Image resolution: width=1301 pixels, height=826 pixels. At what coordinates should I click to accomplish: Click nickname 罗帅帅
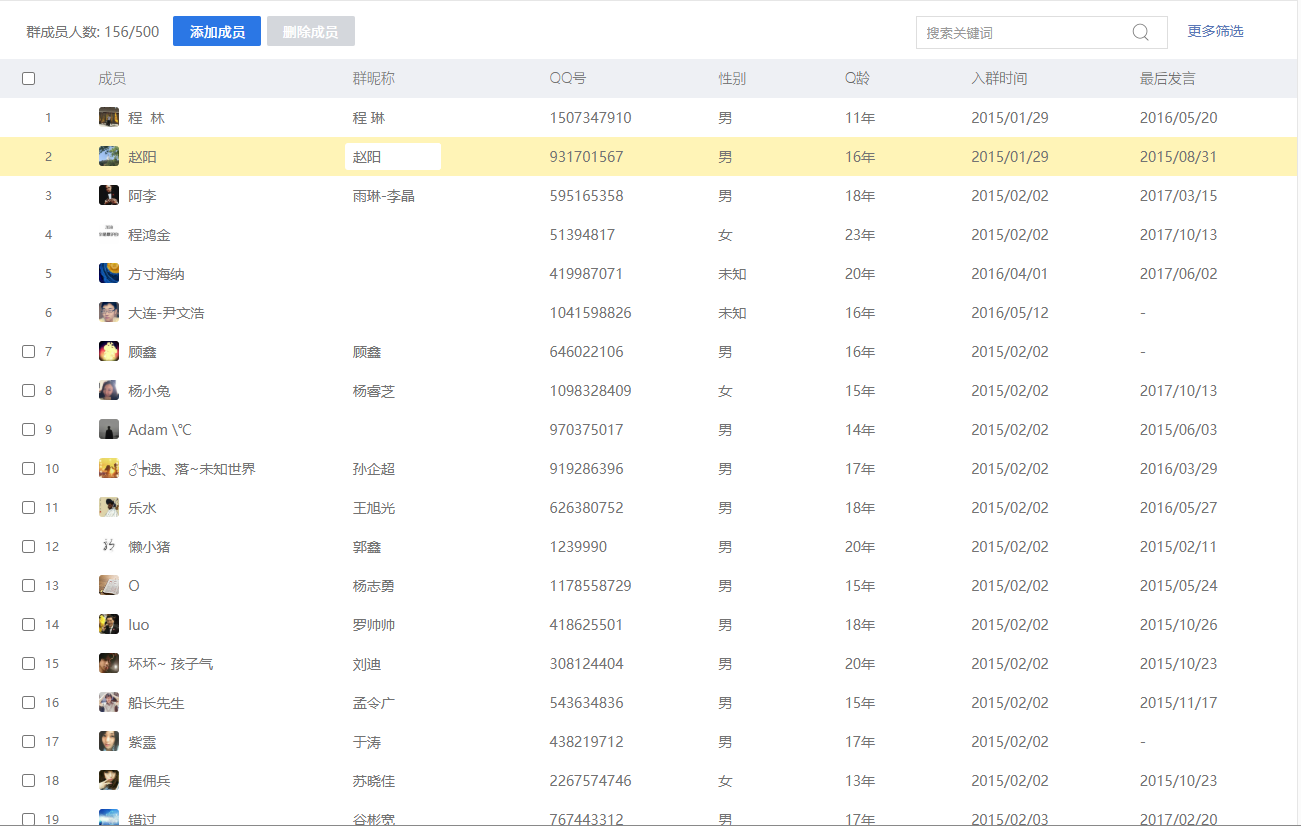(374, 625)
